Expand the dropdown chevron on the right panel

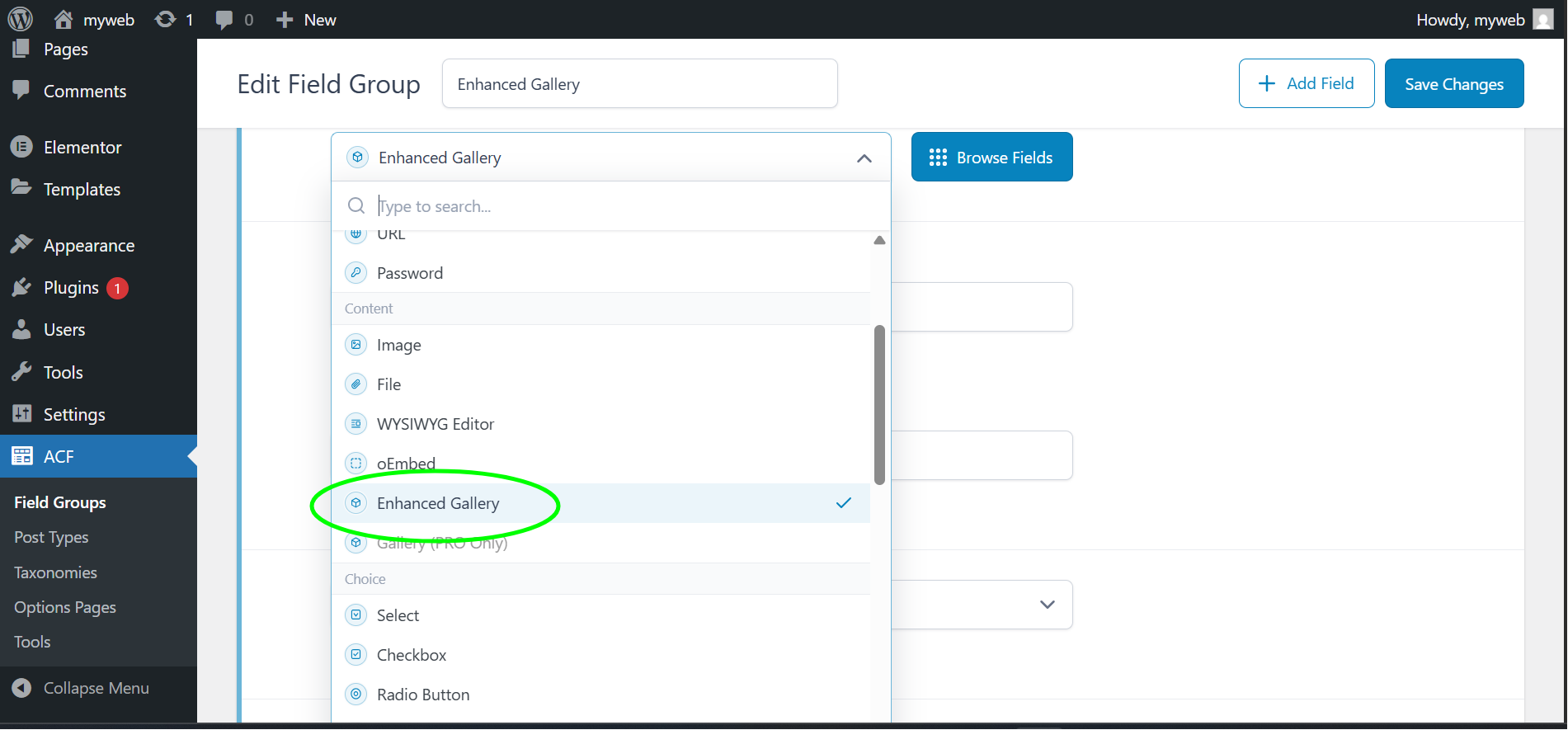[1047, 605]
